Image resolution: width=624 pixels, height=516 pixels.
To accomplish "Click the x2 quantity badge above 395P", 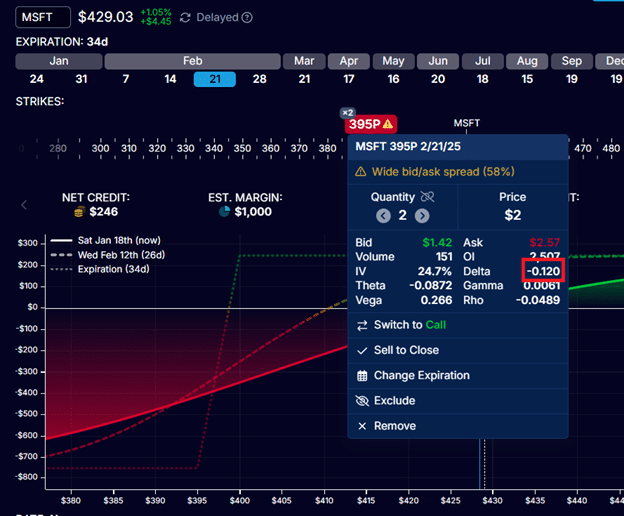I will pos(348,113).
